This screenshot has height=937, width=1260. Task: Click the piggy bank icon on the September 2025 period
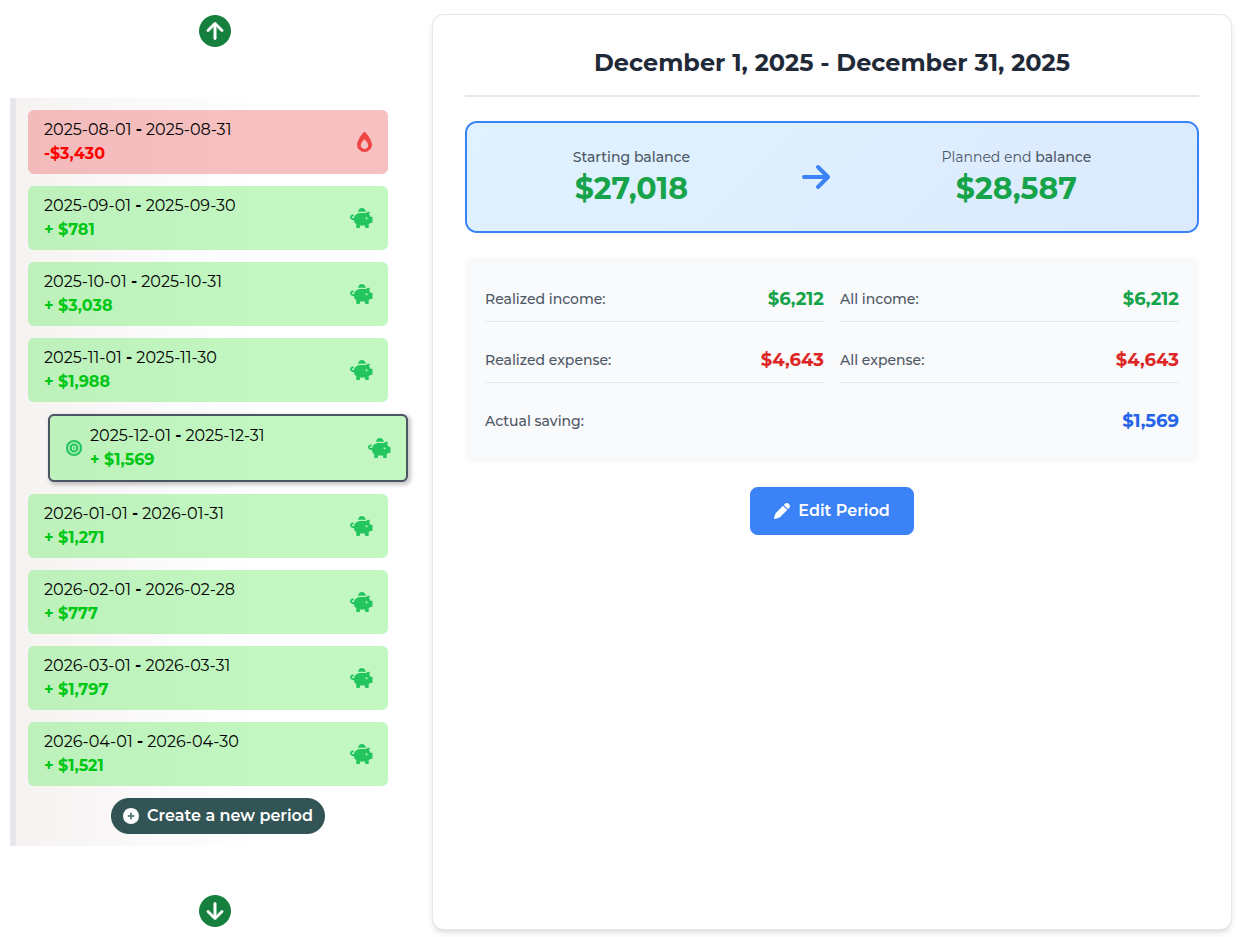[x=361, y=218]
